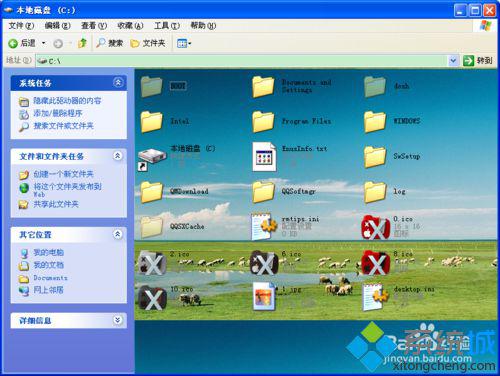Open the QMDownload folder icon
Image resolution: width=500 pixels, height=376 pixels.
pyautogui.click(x=152, y=192)
